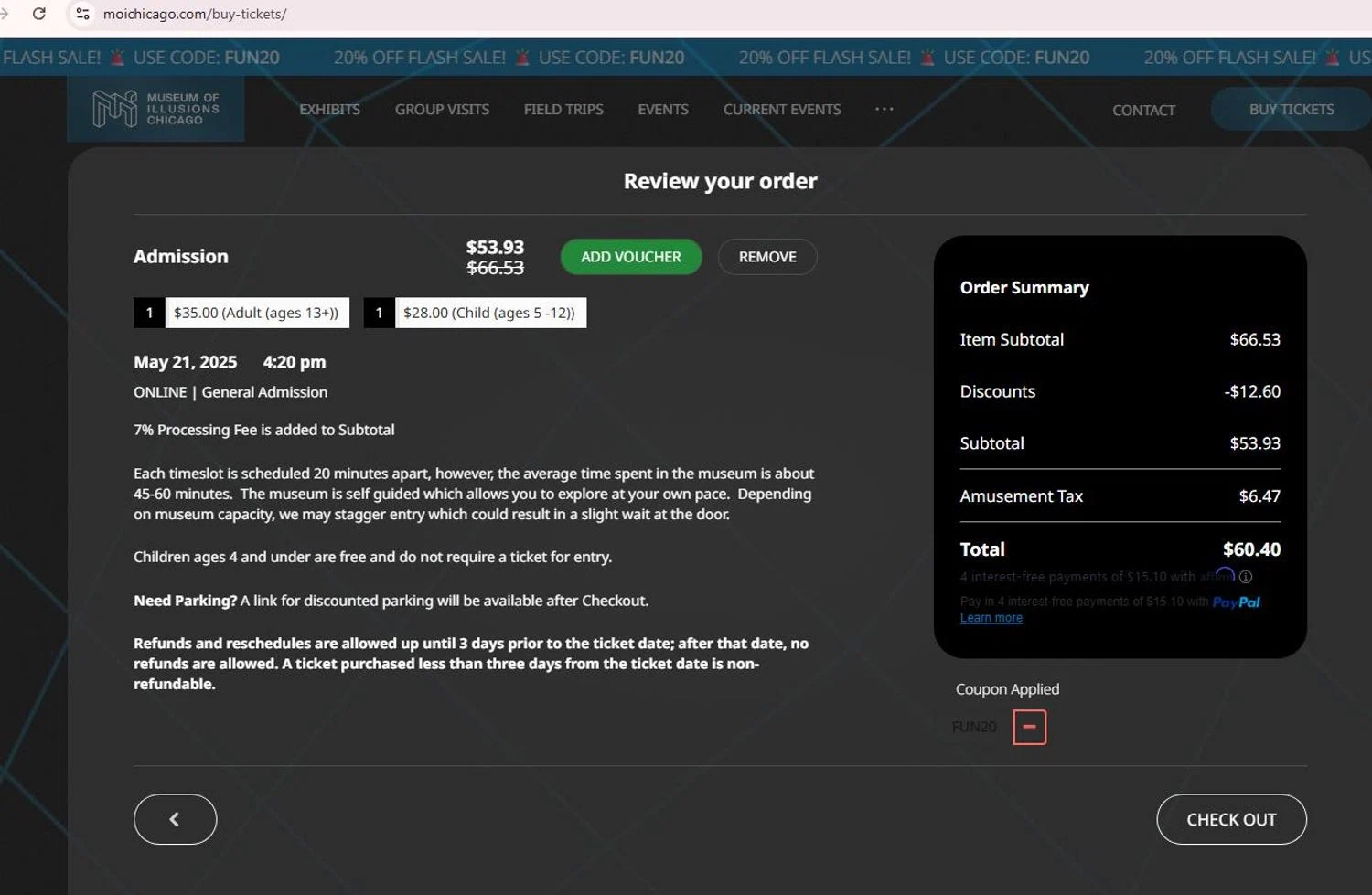This screenshot has height=895, width=1372.
Task: Click the Discounts amount -$12.60
Action: (x=1252, y=391)
